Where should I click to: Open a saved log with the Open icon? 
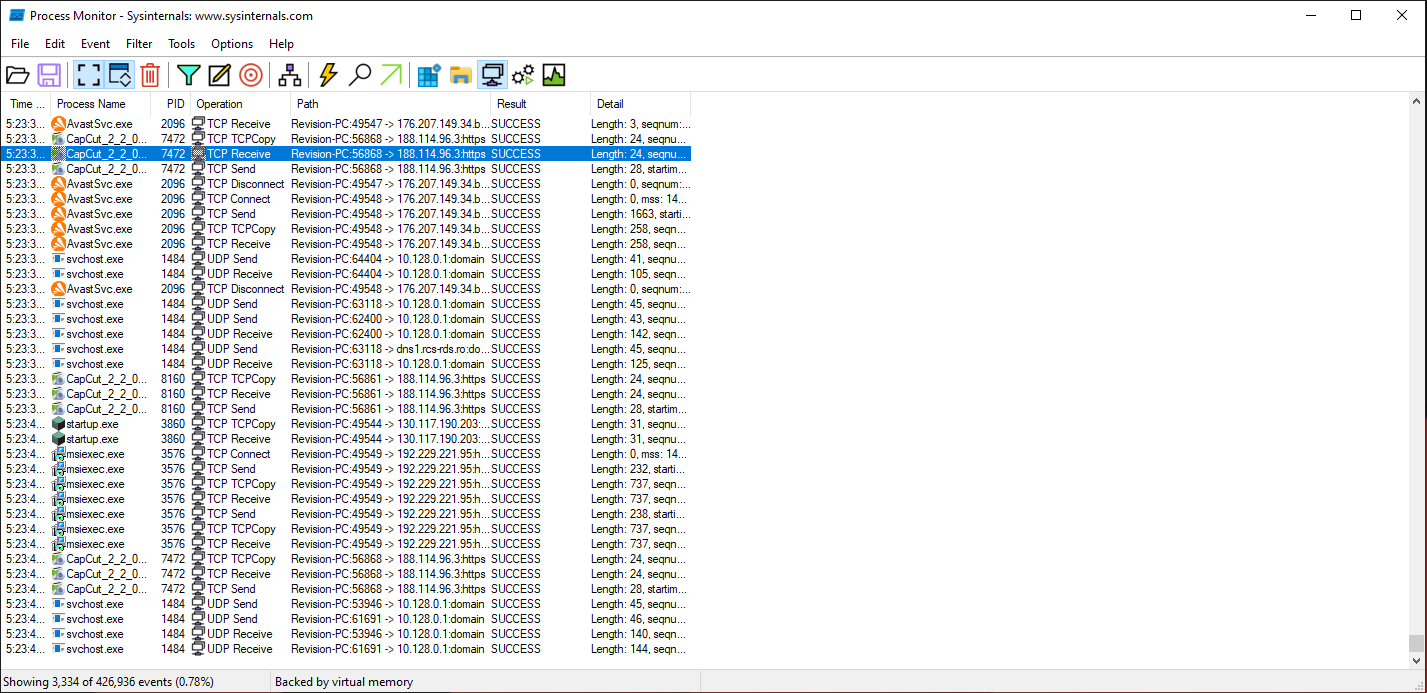coord(17,75)
